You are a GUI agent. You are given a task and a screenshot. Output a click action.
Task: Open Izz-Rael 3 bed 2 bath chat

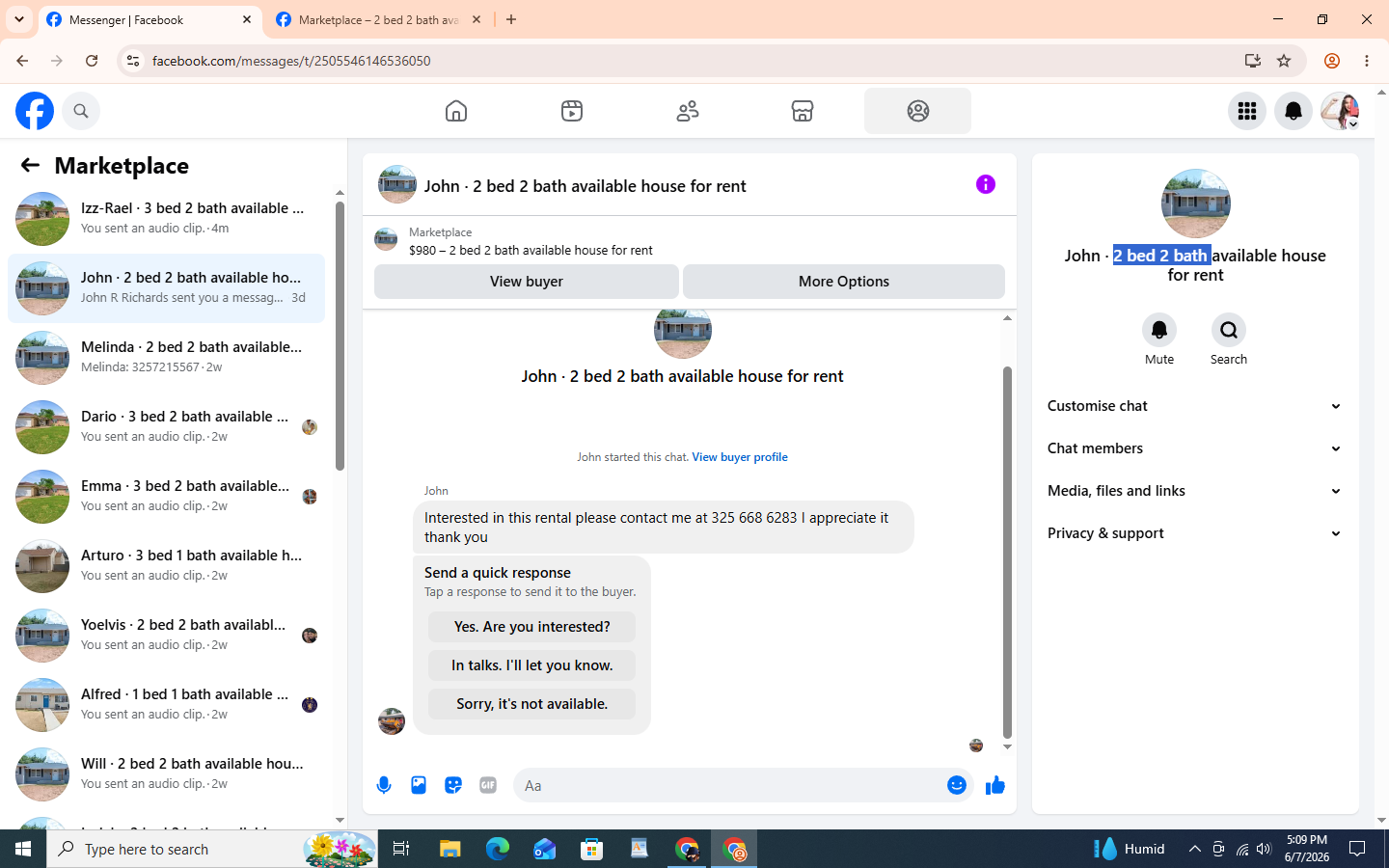point(167,218)
